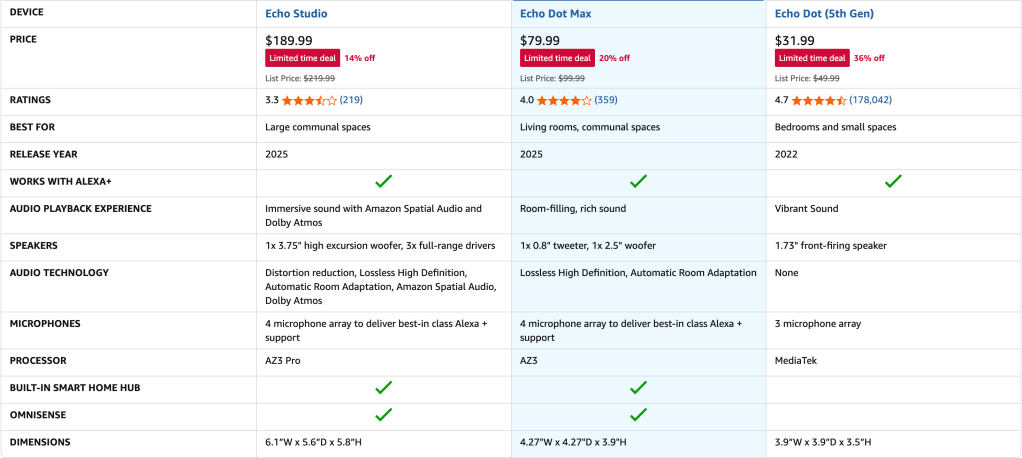Screen dimensions: 1022x458
Task: Click Echo Dot 5th Gen Alexa+ checkmark
Action: (893, 182)
